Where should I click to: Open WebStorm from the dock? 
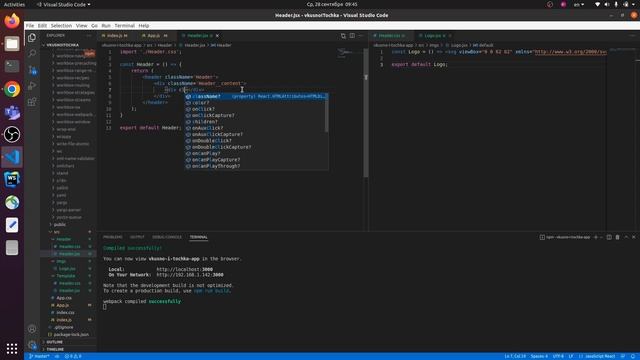pyautogui.click(x=12, y=180)
